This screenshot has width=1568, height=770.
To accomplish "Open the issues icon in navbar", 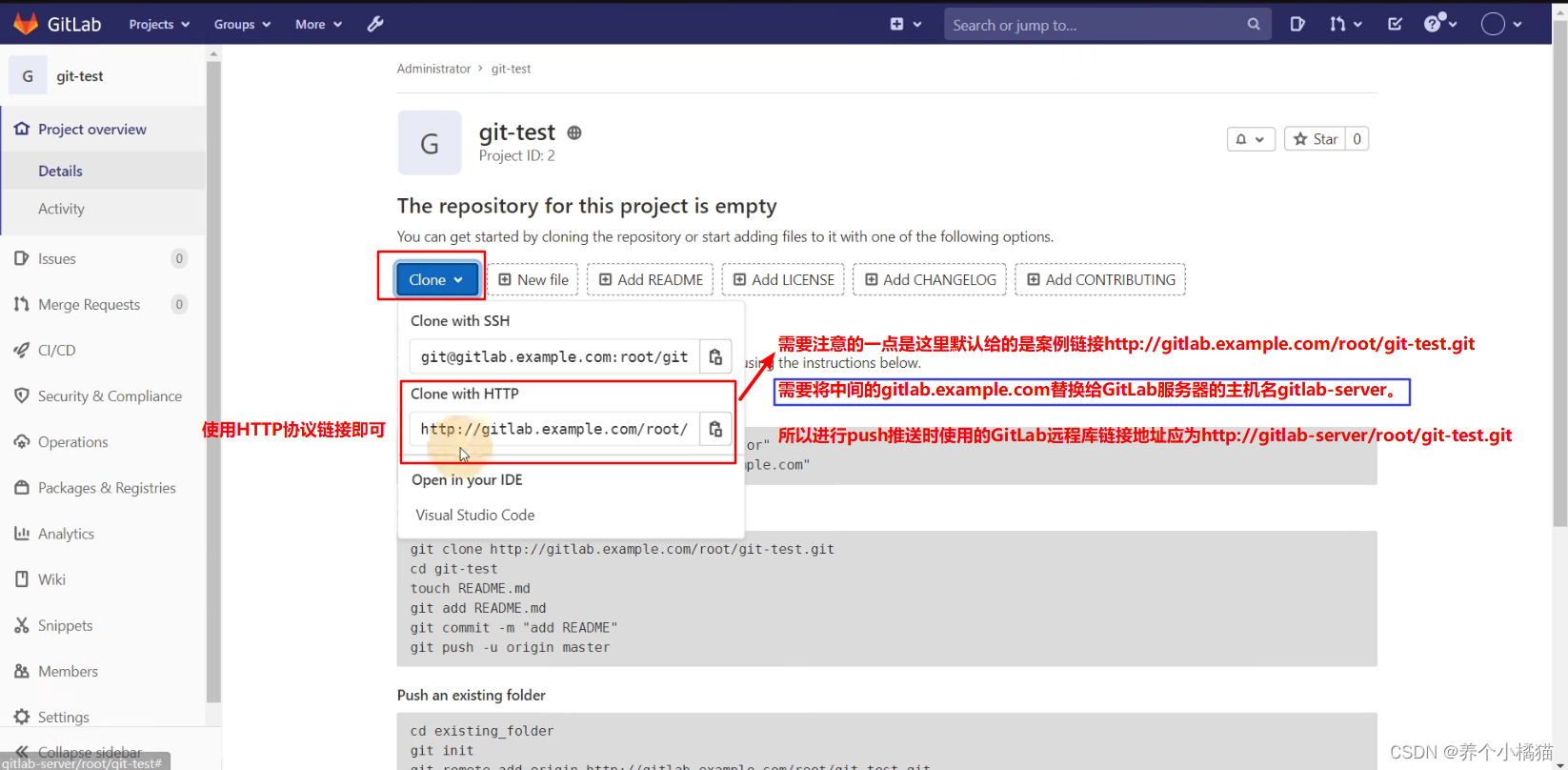I will tap(1297, 24).
